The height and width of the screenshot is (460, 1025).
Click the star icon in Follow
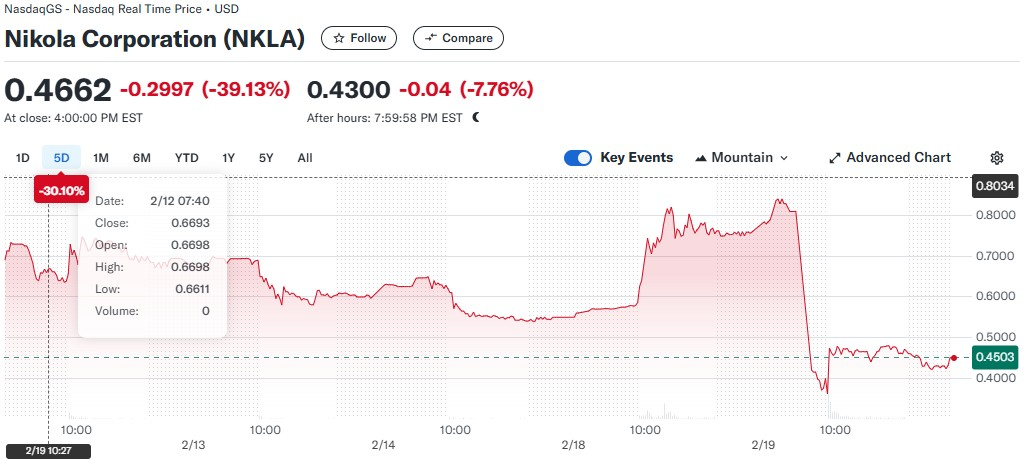click(339, 39)
